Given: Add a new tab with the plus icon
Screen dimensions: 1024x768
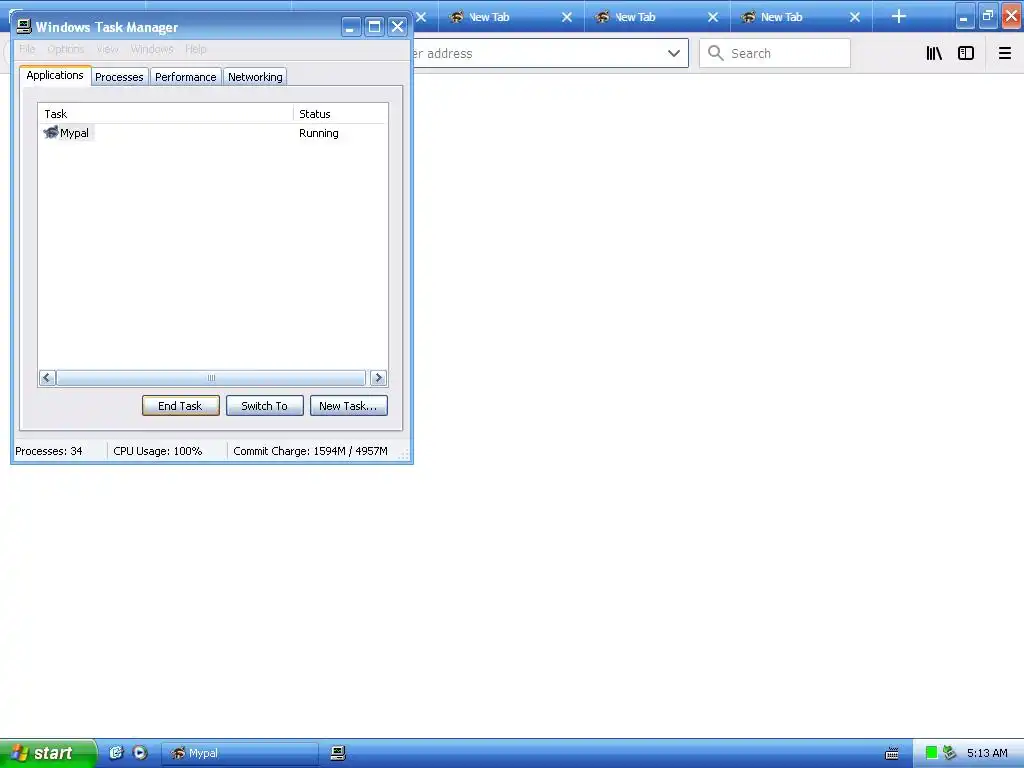Looking at the screenshot, I should coord(899,16).
